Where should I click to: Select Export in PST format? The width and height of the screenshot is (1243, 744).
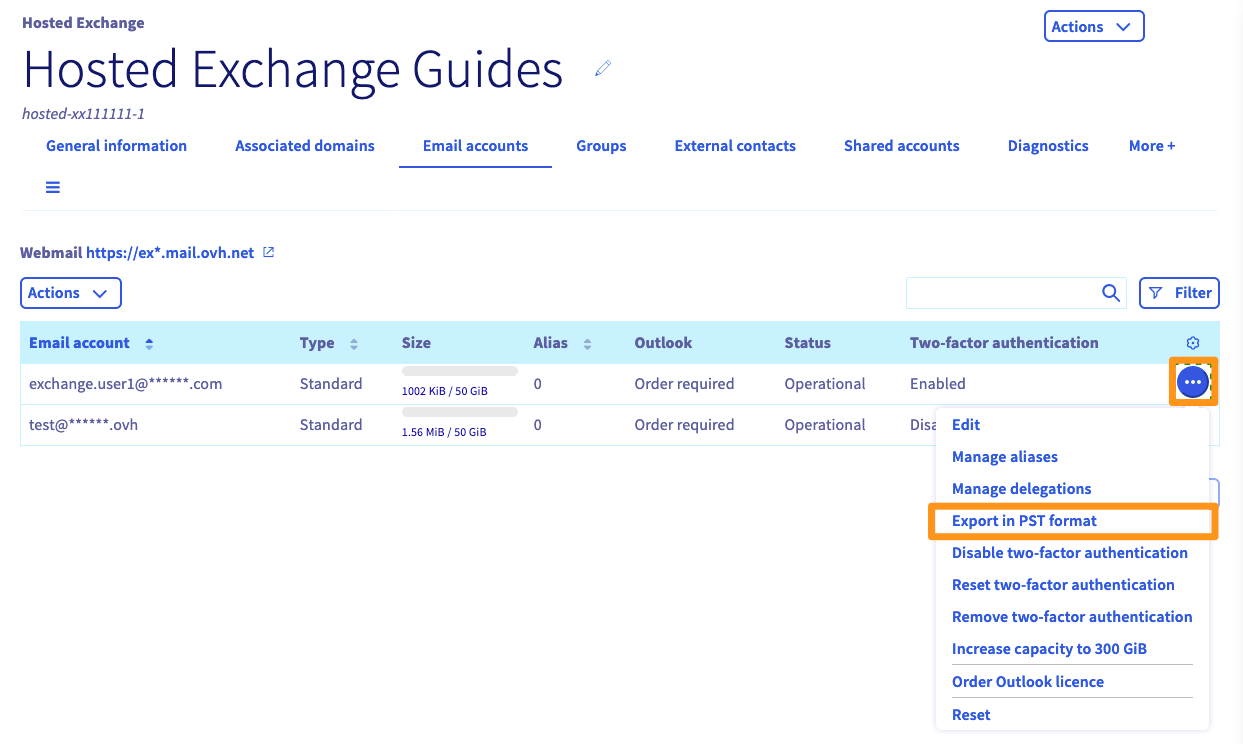coord(1024,521)
